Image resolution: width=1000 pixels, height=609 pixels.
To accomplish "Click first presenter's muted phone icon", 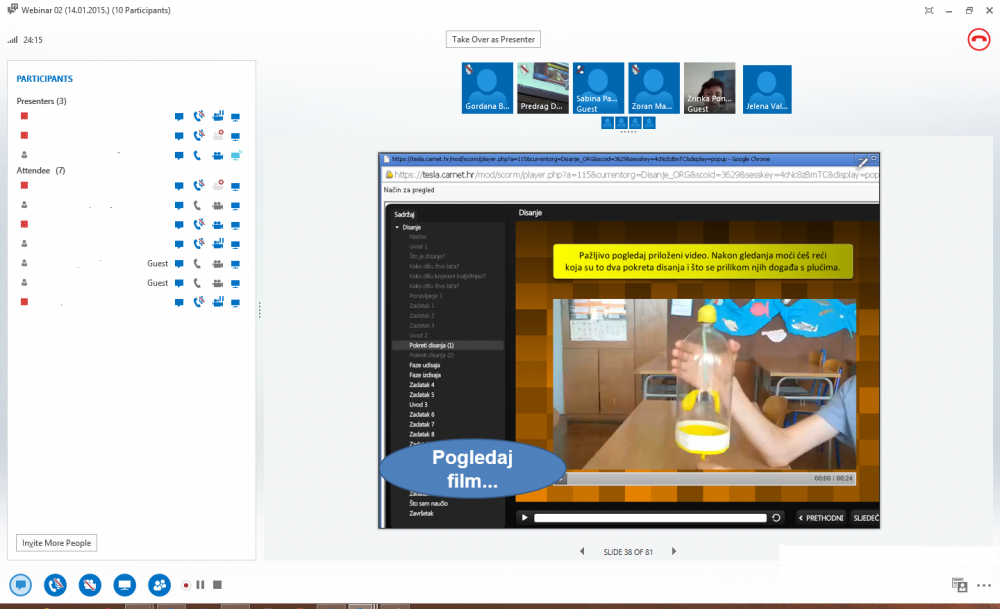I will click(199, 116).
